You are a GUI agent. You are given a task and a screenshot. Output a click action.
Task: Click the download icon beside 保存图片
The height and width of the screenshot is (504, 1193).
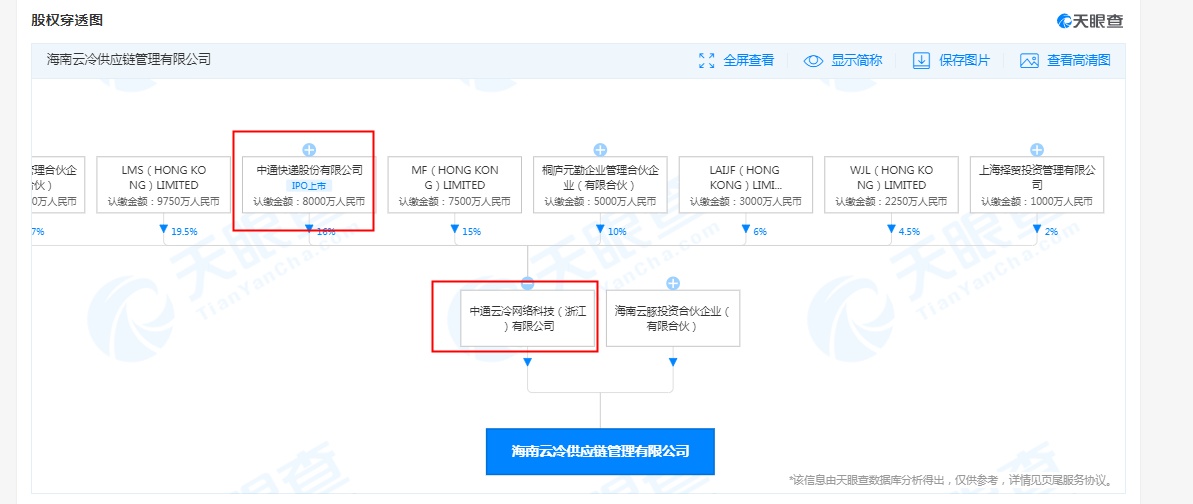point(921,61)
